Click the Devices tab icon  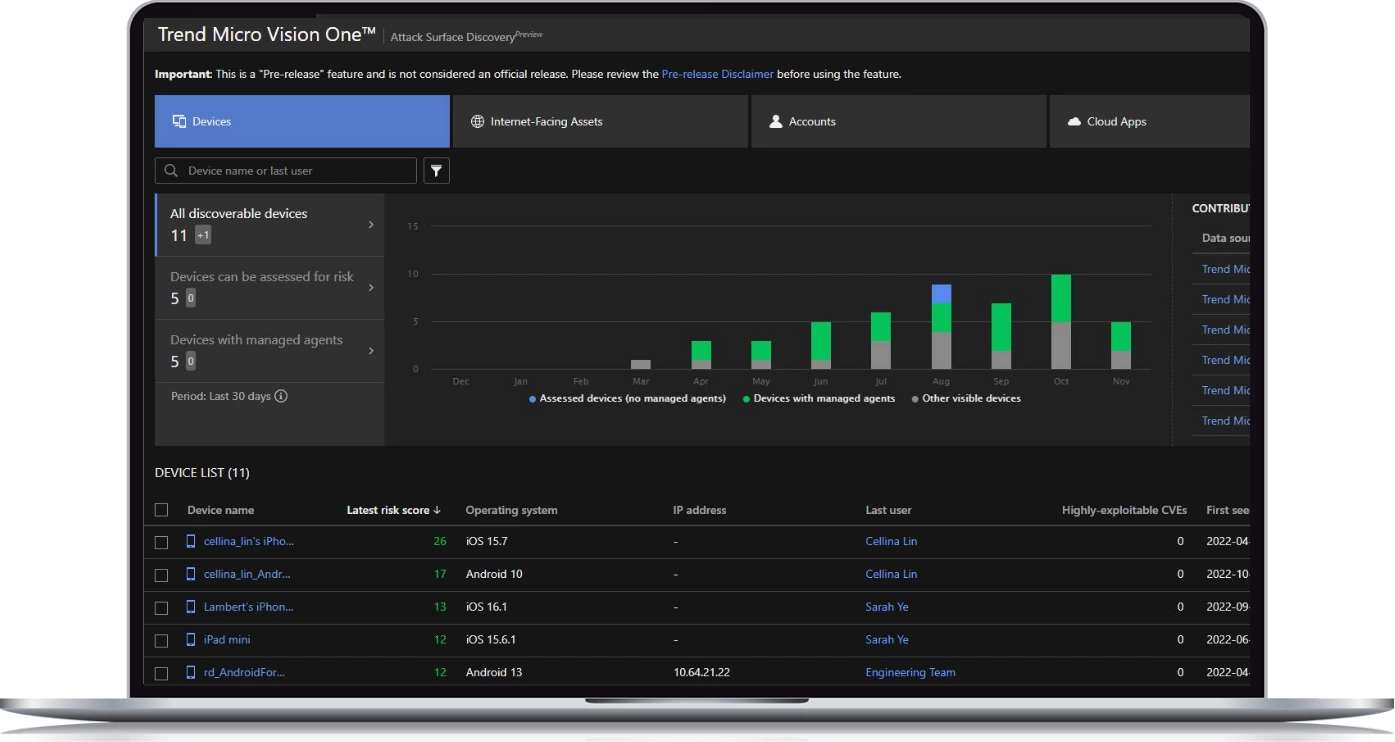click(x=180, y=121)
